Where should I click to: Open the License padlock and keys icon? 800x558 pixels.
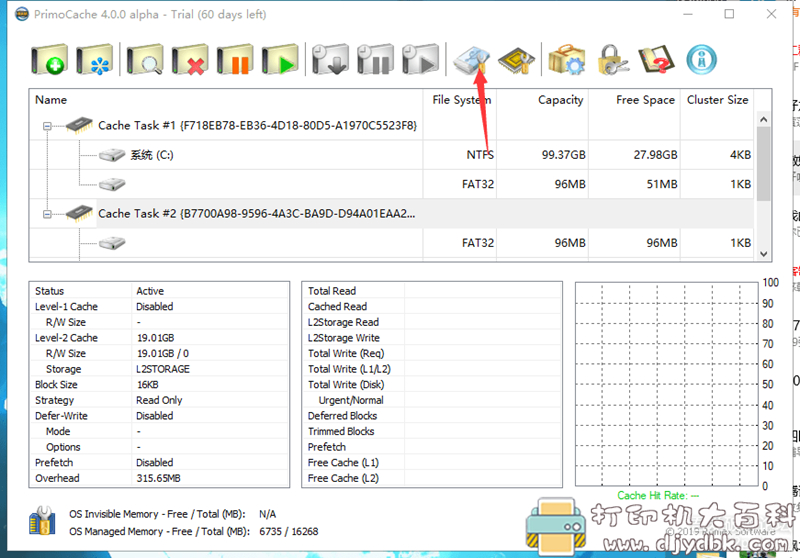pyautogui.click(x=612, y=59)
